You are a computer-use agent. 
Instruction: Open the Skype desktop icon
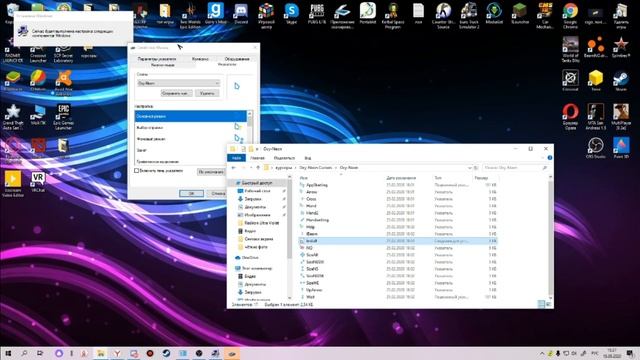[x=291, y=13]
